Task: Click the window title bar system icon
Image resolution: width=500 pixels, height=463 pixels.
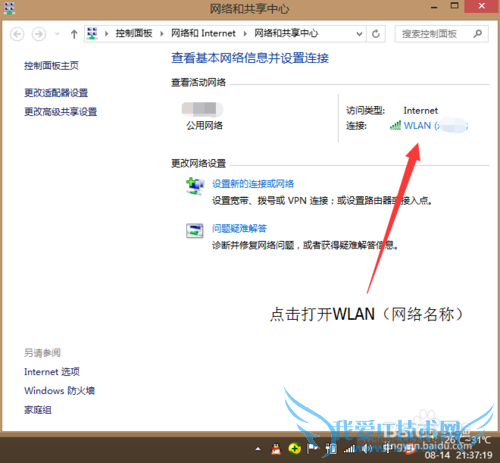Action: (x=9, y=8)
